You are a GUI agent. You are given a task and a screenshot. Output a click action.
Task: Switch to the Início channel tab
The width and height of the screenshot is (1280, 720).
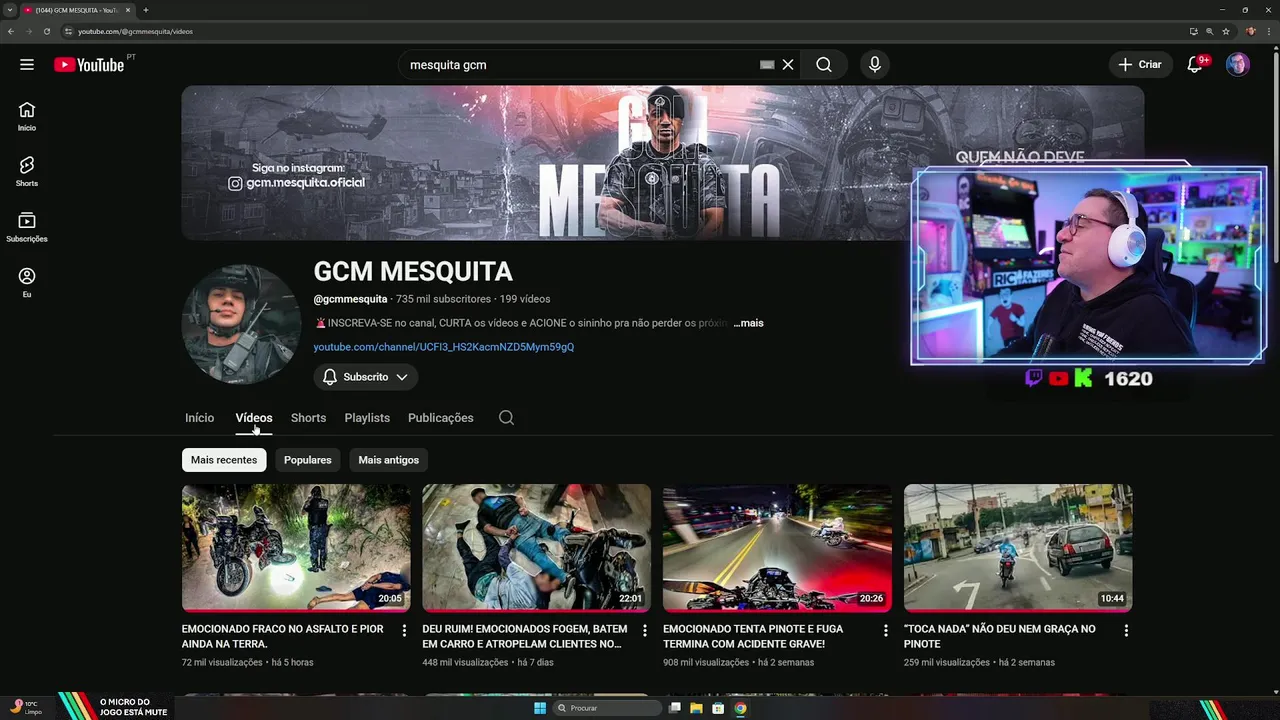199,418
